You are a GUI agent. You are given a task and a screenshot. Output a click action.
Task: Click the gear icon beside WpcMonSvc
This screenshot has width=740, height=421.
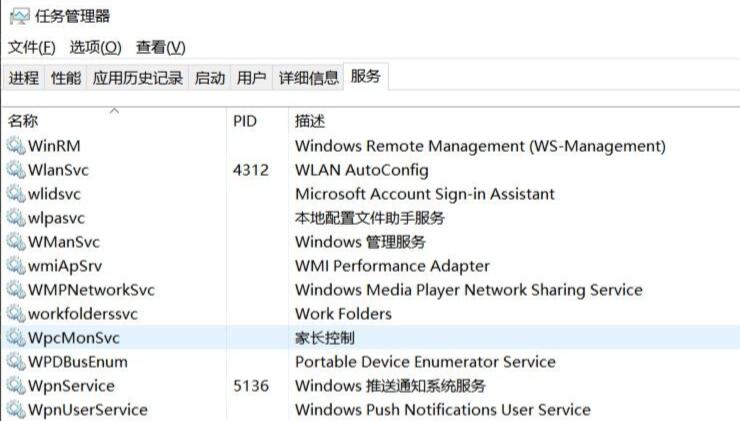(15, 338)
